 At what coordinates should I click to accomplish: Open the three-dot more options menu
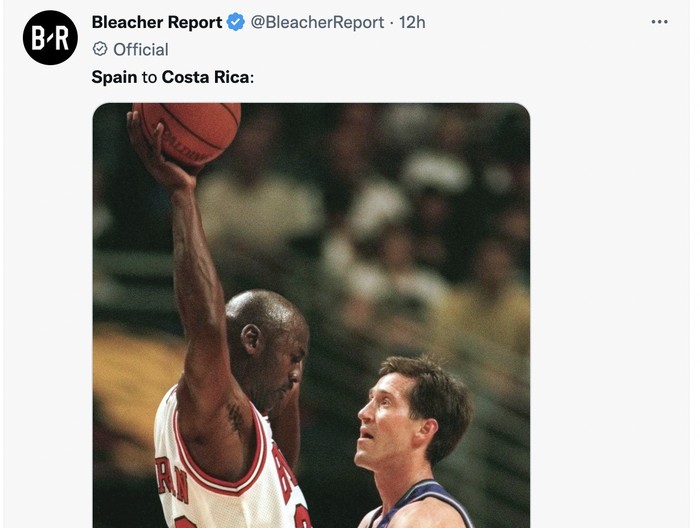point(659,22)
